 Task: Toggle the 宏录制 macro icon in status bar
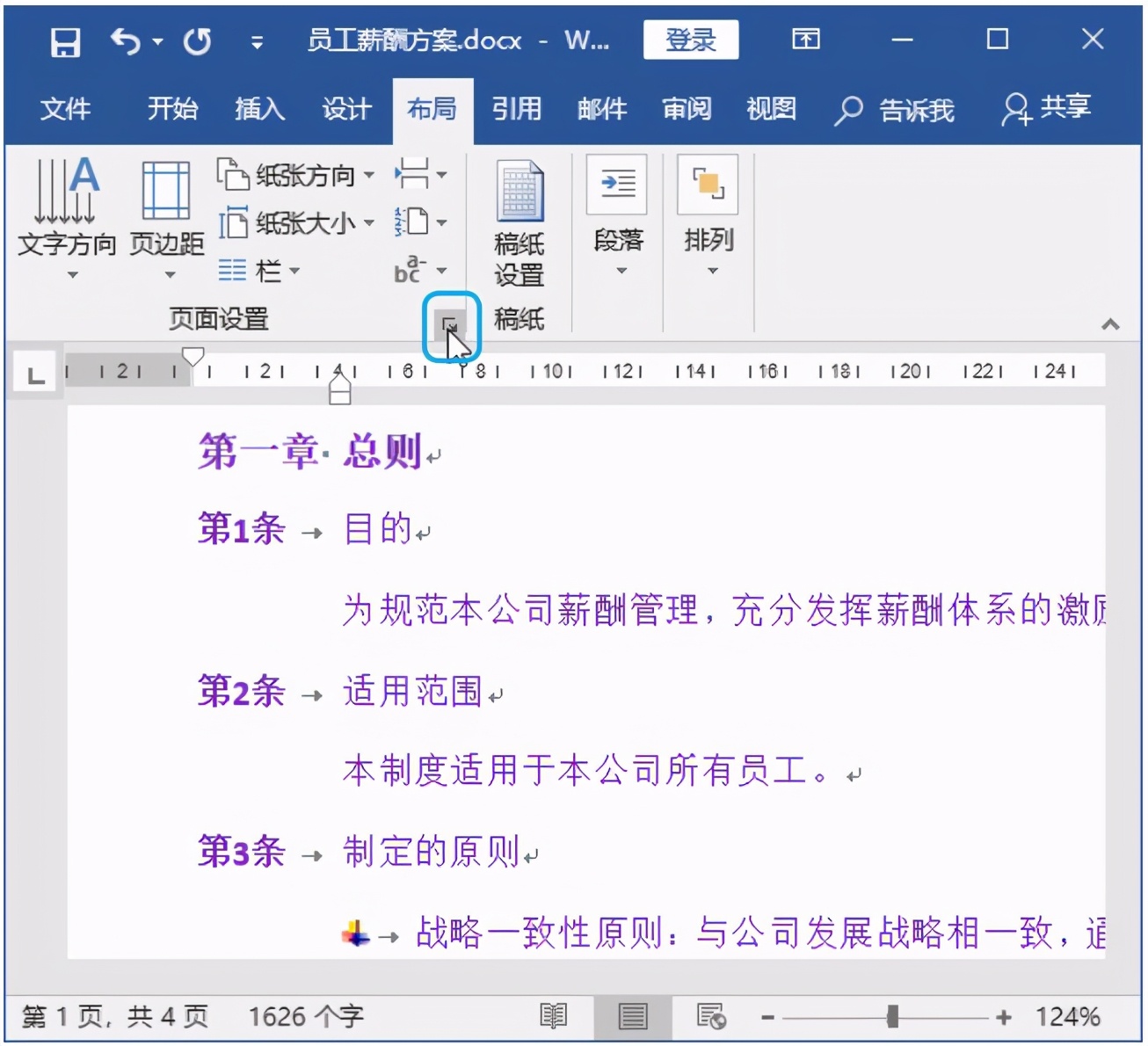pyautogui.click(x=710, y=1015)
